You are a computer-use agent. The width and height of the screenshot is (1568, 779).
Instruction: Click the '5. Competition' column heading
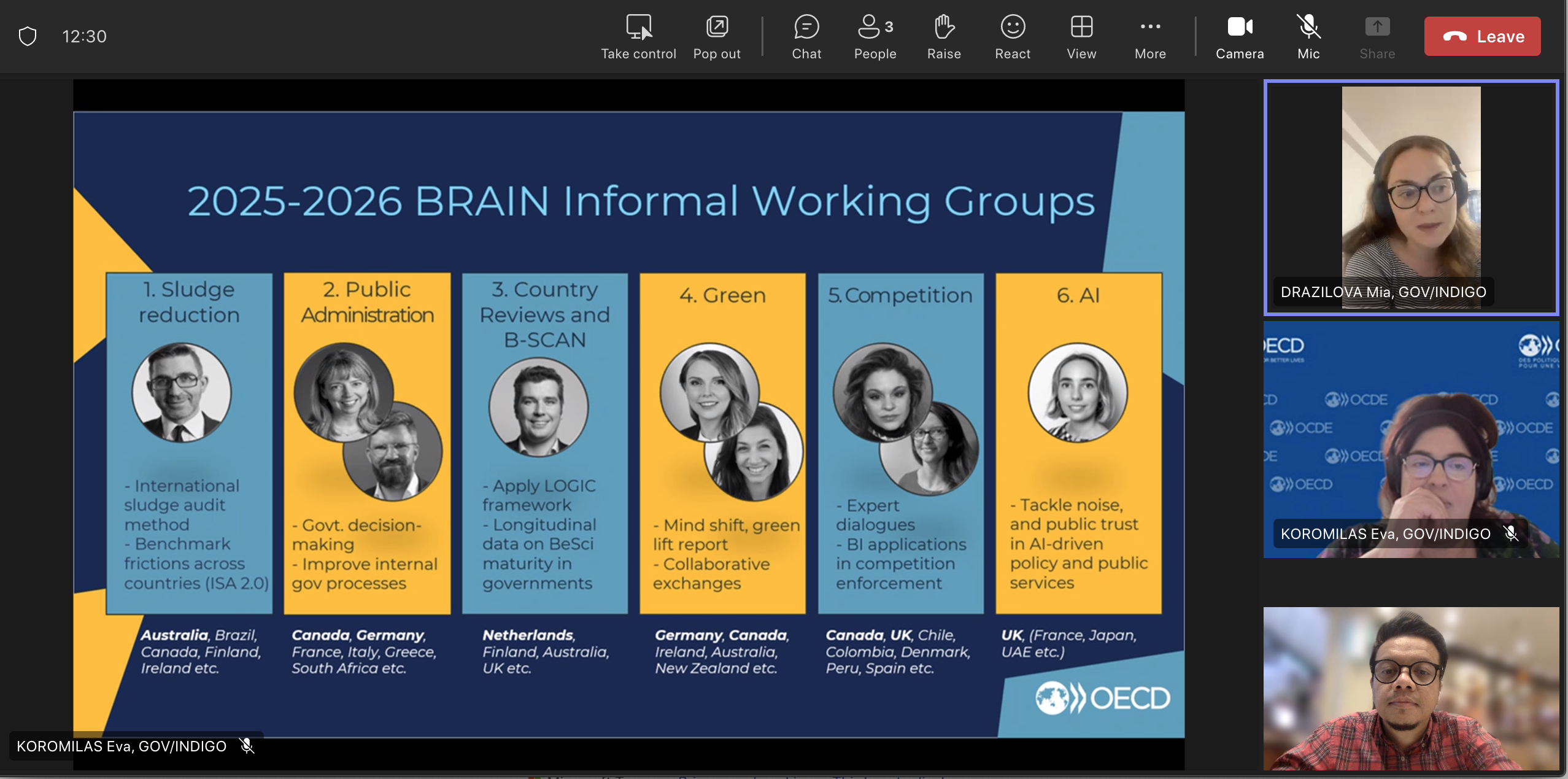[x=900, y=295]
